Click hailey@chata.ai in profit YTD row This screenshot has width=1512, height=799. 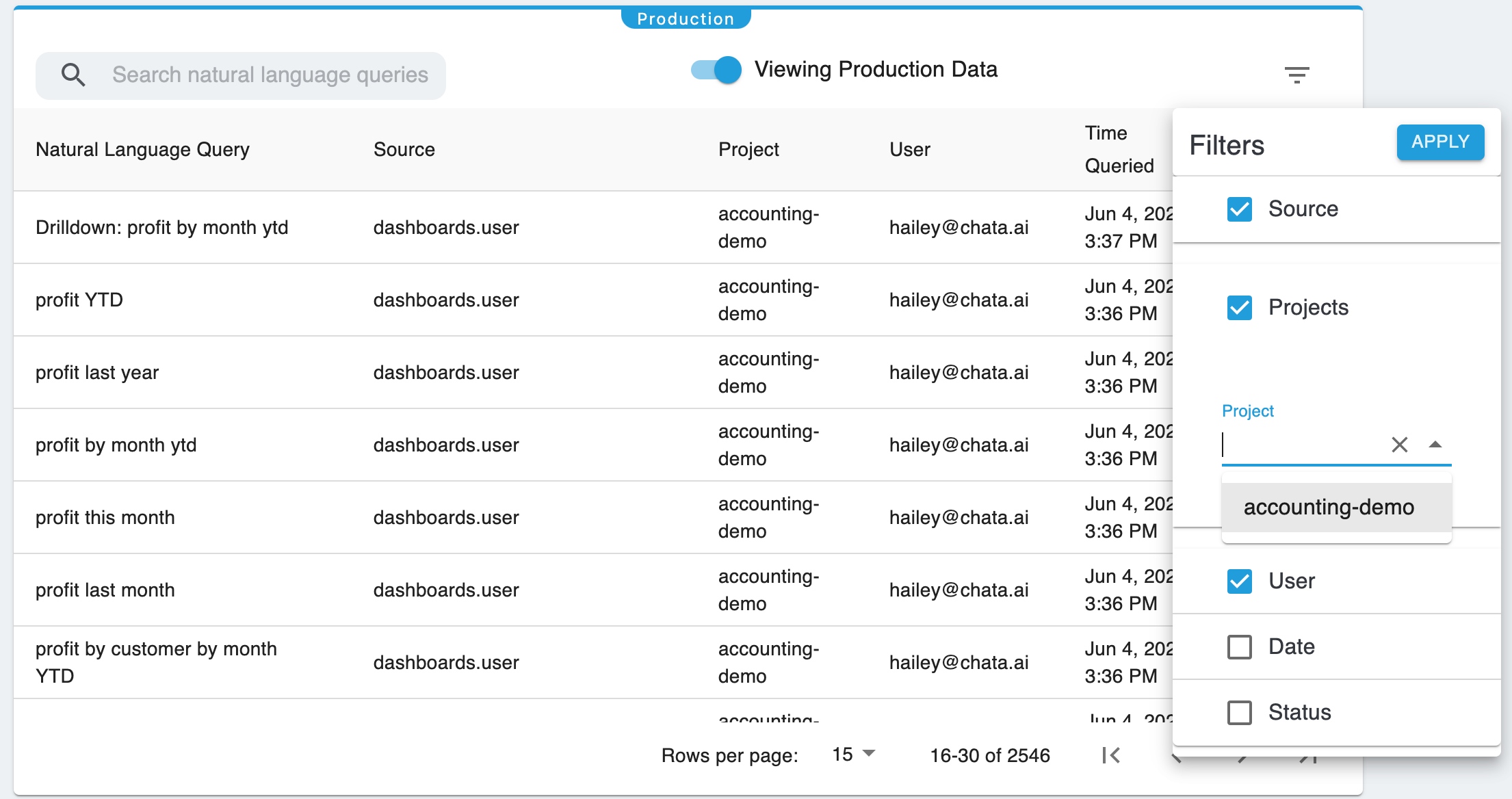[959, 300]
